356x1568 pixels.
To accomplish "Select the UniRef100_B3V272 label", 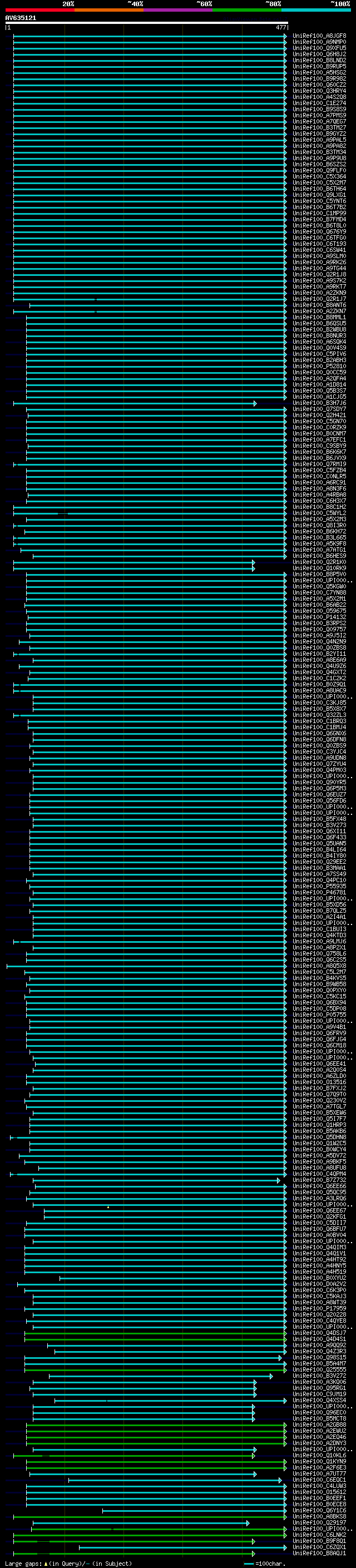I will pyautogui.click(x=319, y=1376).
